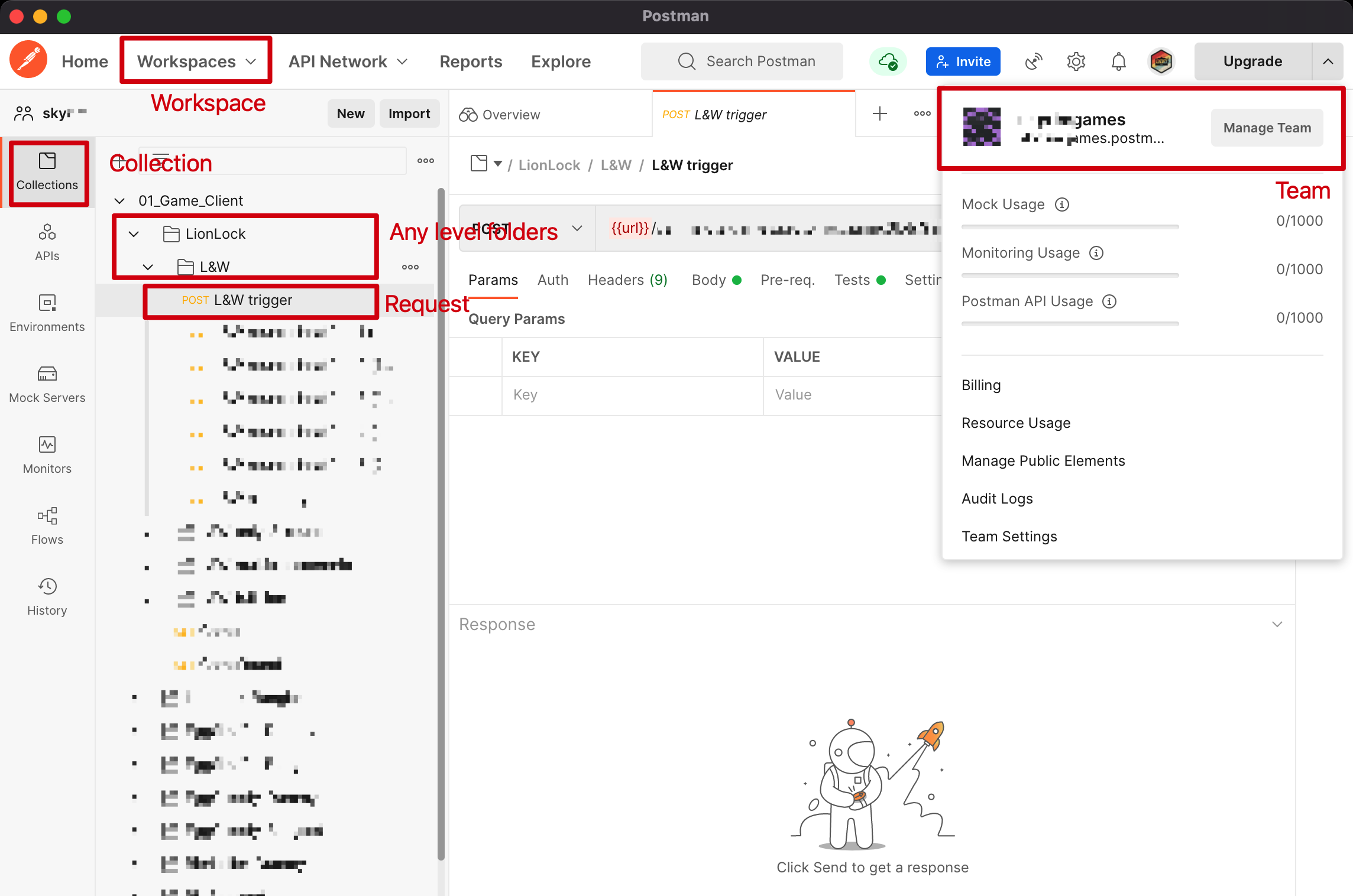The width and height of the screenshot is (1353, 896).
Task: Click the Search Postman field
Action: [742, 61]
